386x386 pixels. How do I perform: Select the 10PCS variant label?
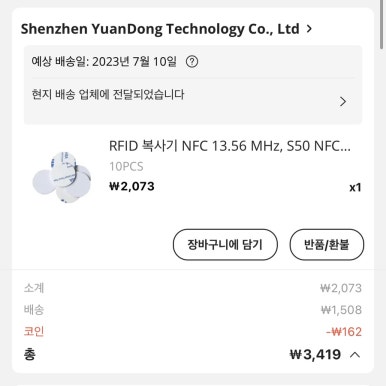point(126,166)
